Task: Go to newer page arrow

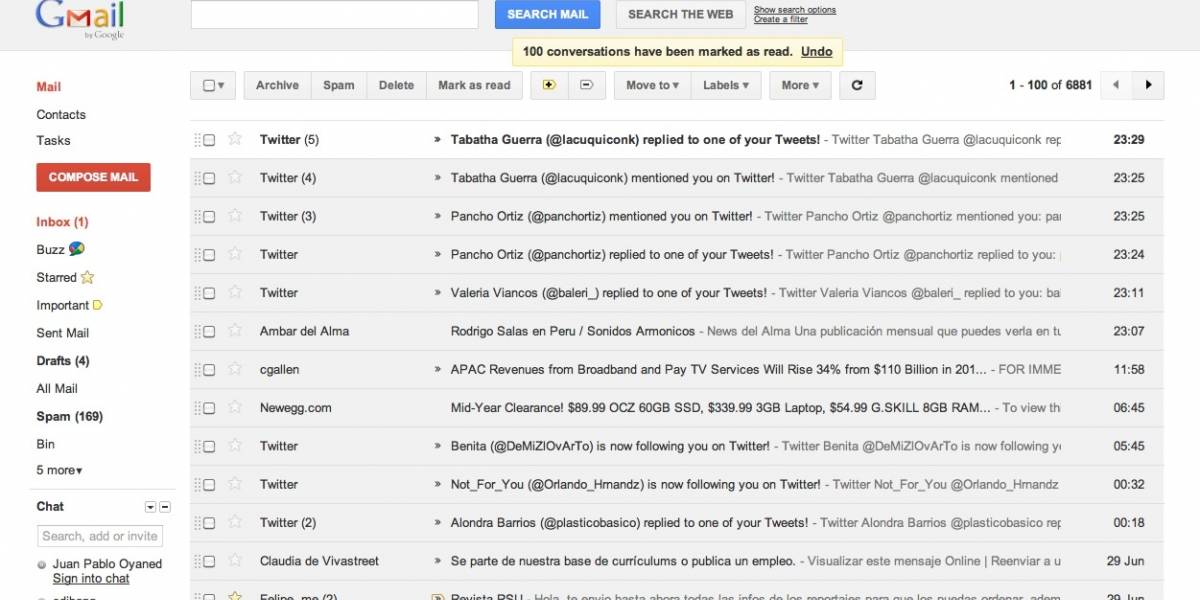Action: point(1116,85)
